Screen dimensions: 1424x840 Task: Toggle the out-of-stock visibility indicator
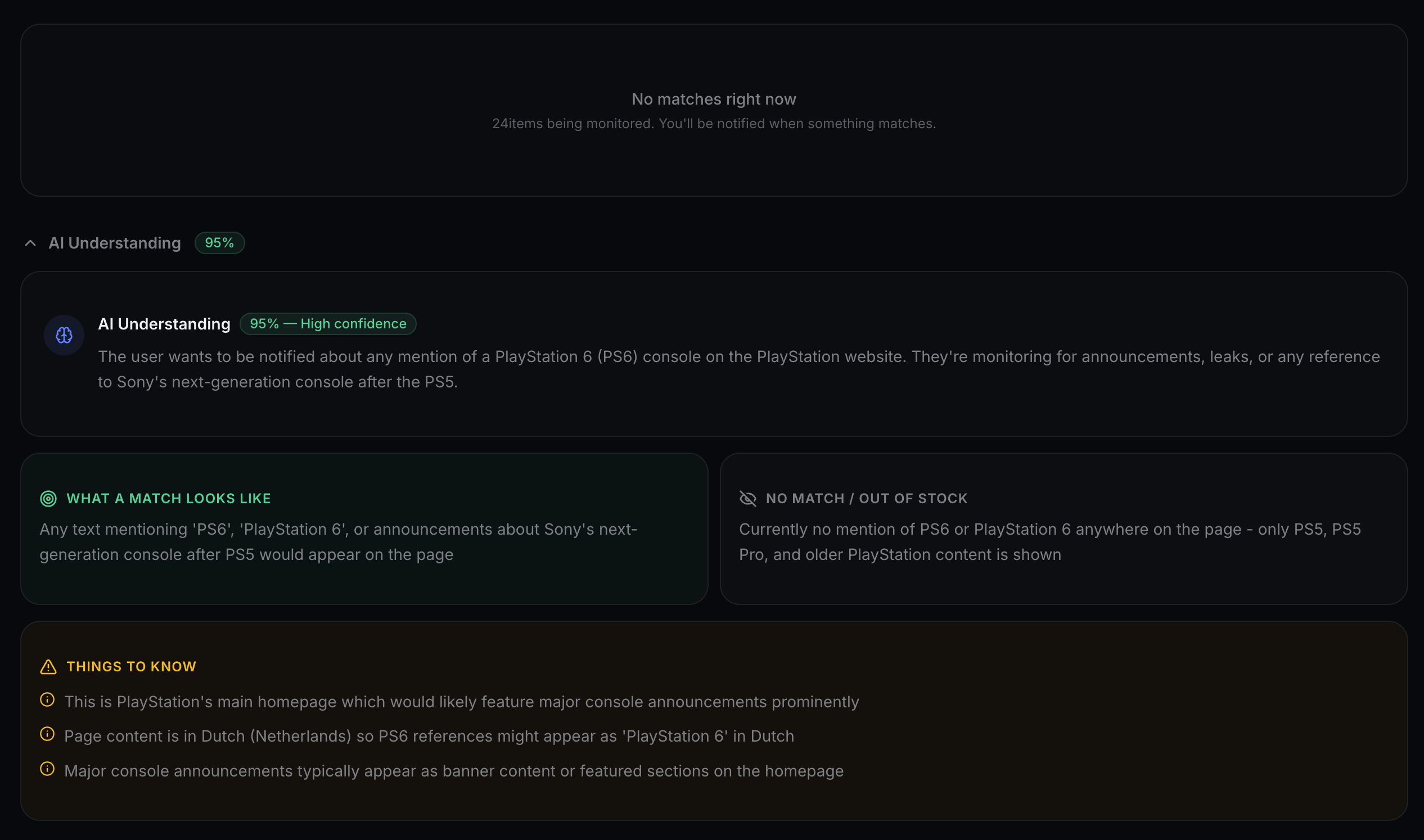point(749,499)
